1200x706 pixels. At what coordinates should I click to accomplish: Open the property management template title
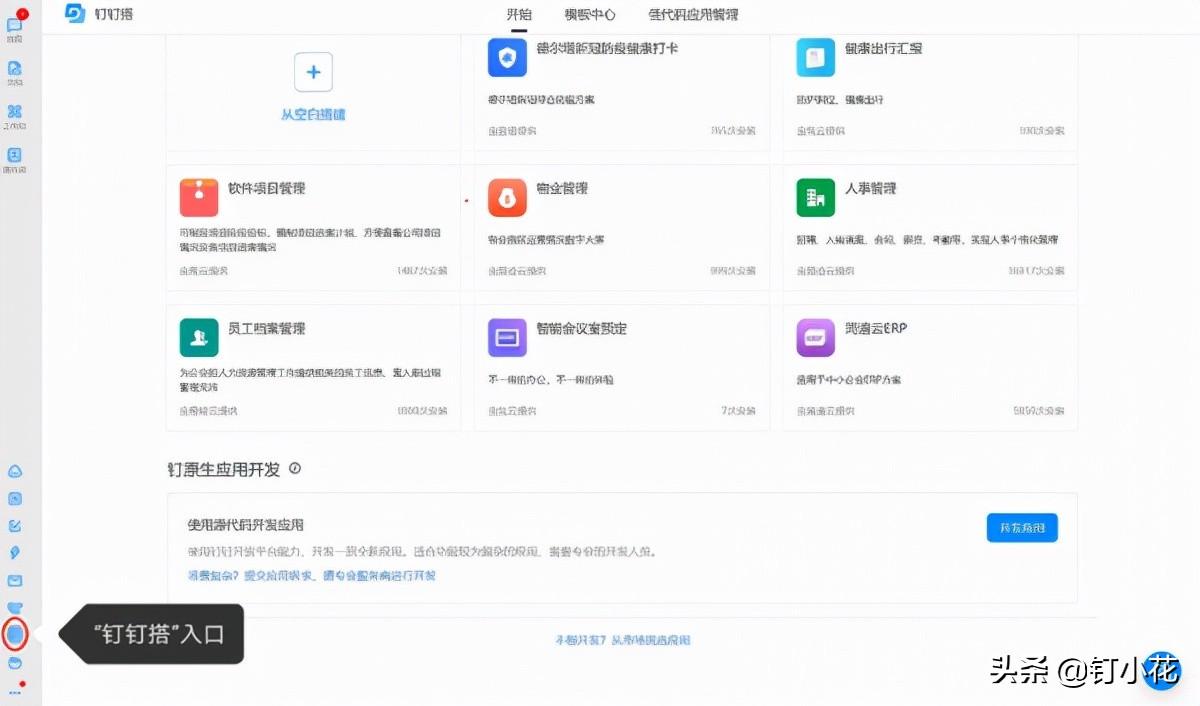562,188
